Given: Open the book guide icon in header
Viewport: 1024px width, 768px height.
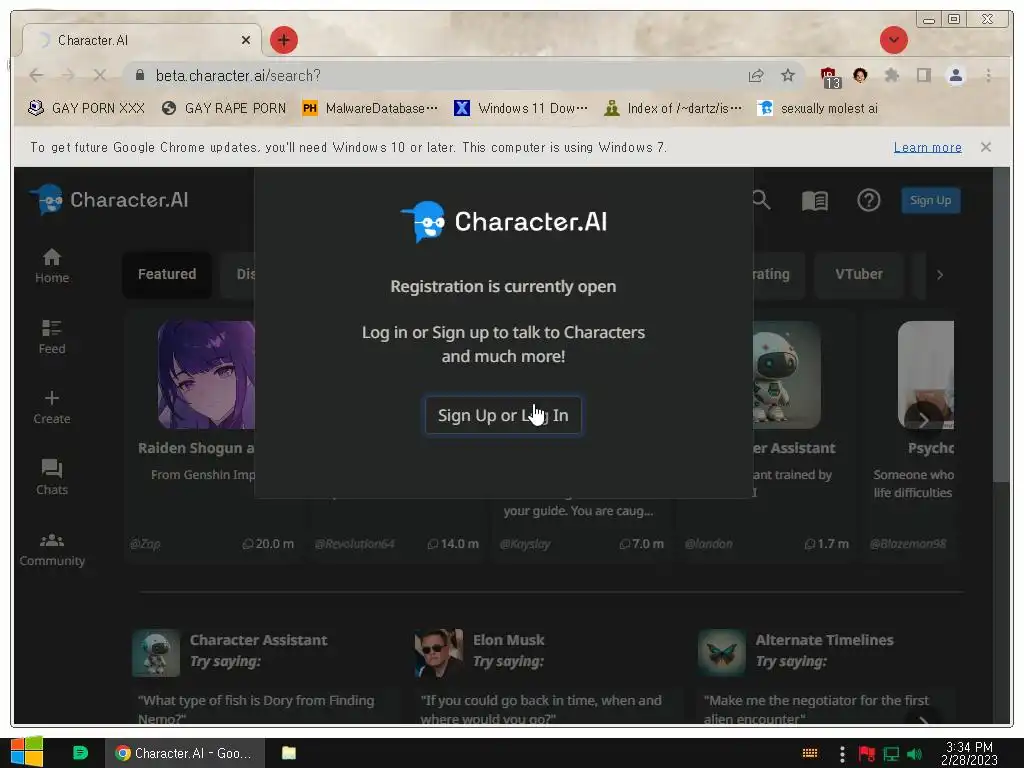Looking at the screenshot, I should (815, 200).
